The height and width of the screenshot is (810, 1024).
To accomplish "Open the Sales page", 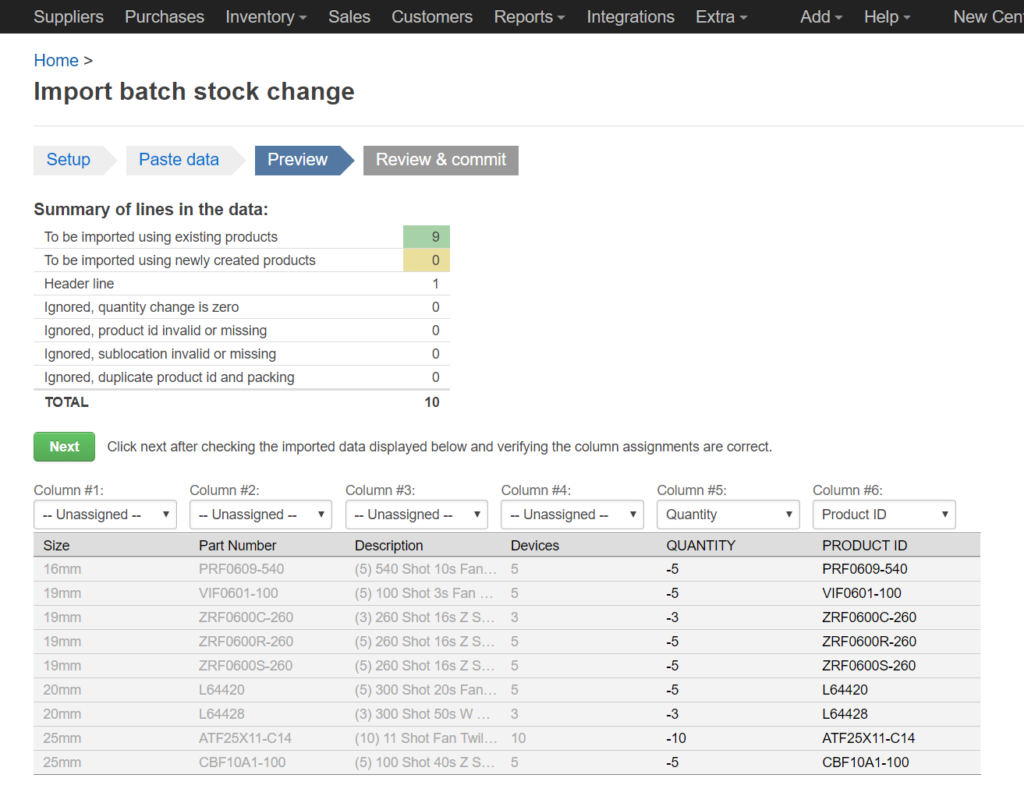I will [349, 17].
